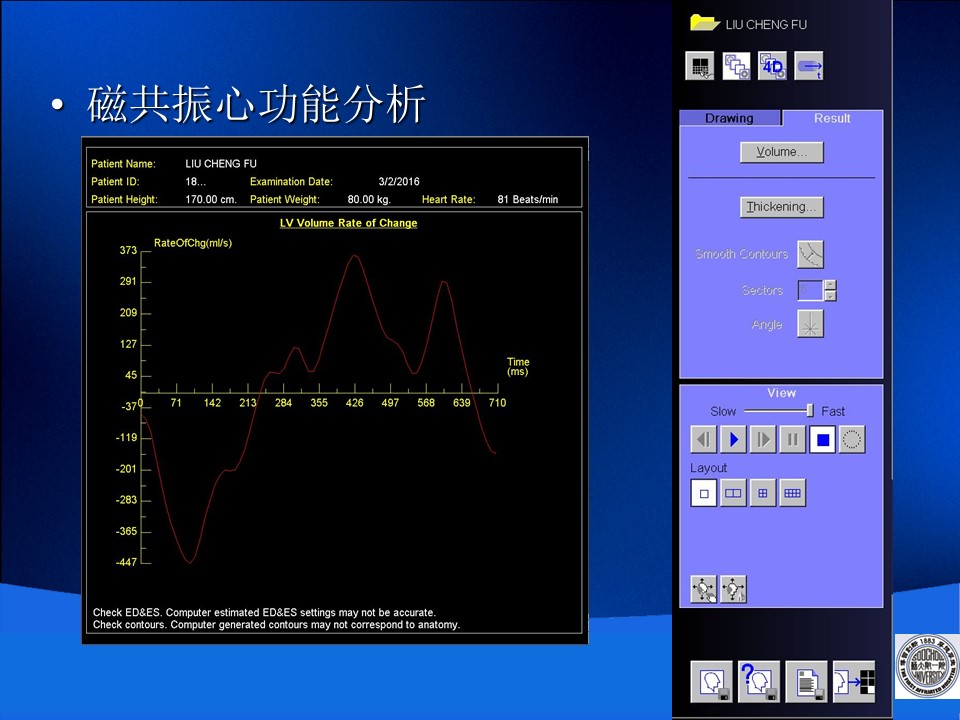Open the LIU CHENG FU patient folder
Image resolution: width=960 pixels, height=720 pixels.
point(705,23)
